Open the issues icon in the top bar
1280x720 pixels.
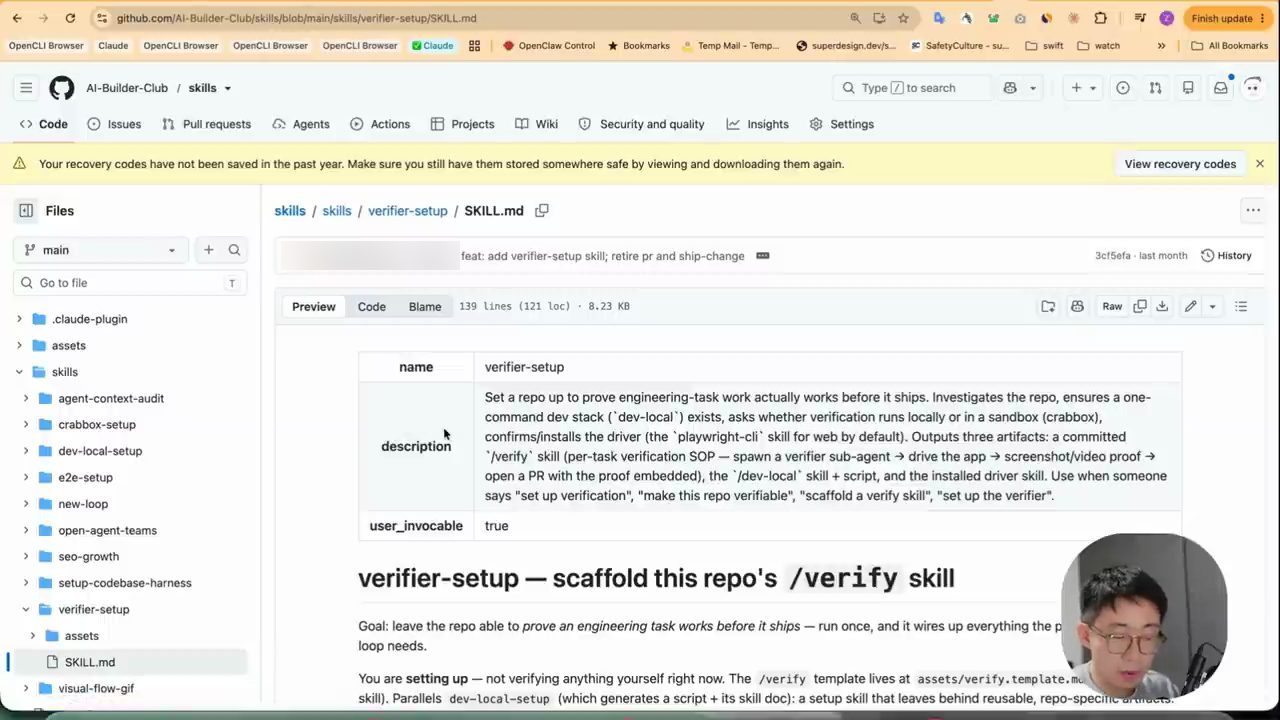point(1123,88)
